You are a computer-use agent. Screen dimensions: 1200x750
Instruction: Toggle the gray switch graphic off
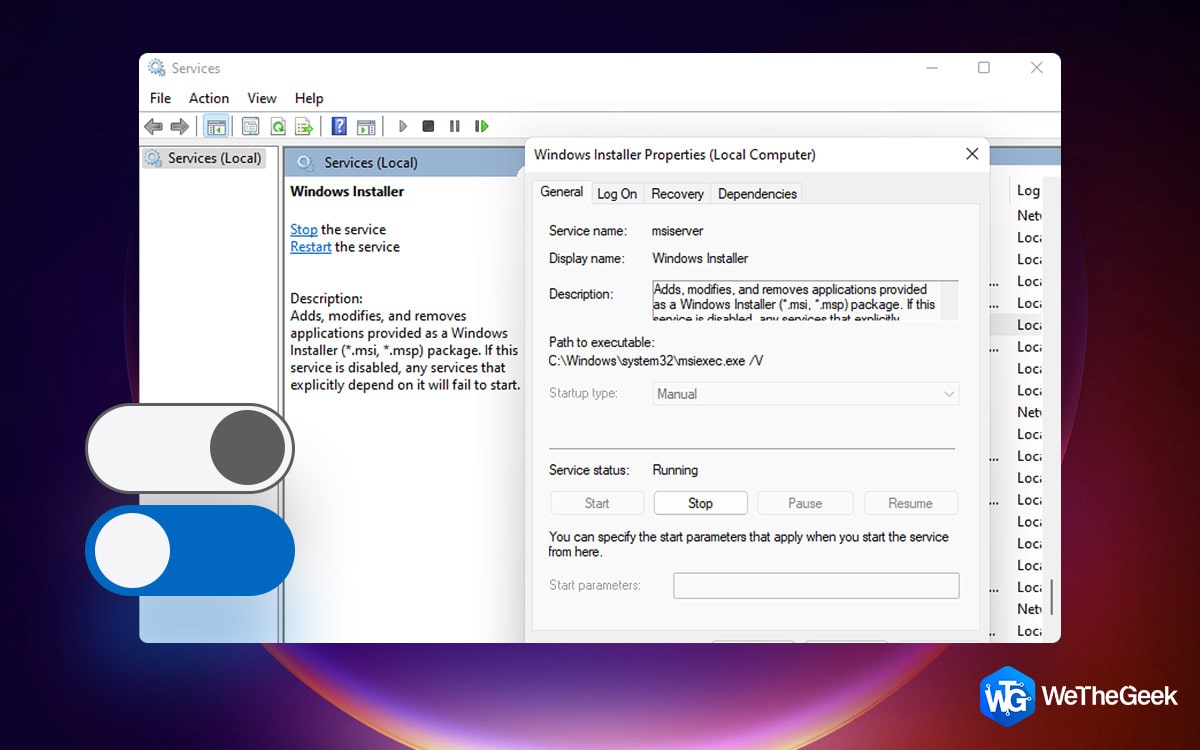pyautogui.click(x=245, y=448)
